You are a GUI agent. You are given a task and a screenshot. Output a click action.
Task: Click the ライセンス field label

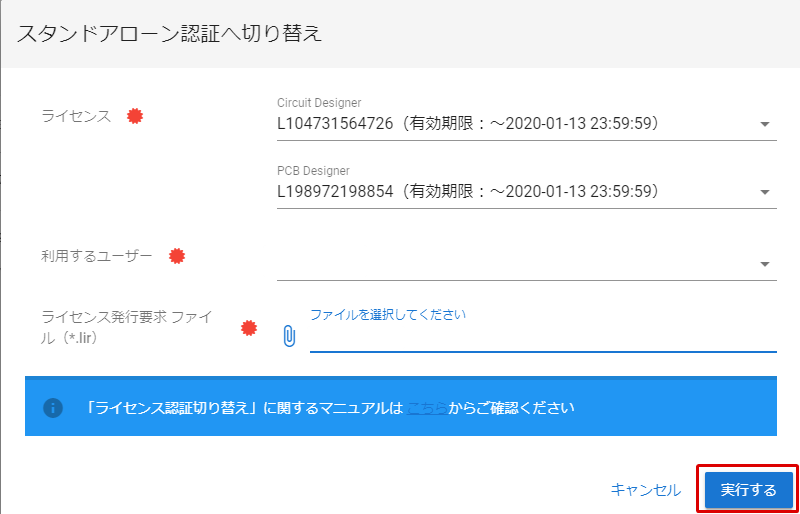76,116
